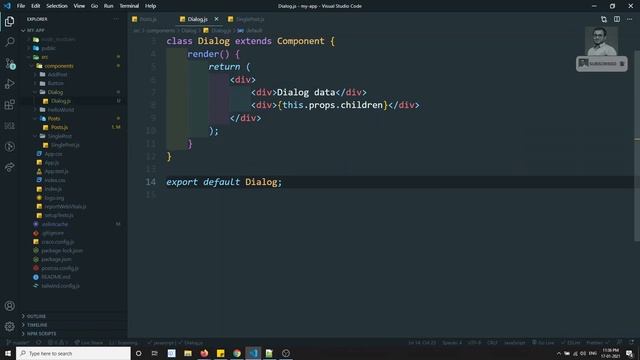
Task: Open the Terminal menu
Action: pyautogui.click(x=129, y=6)
